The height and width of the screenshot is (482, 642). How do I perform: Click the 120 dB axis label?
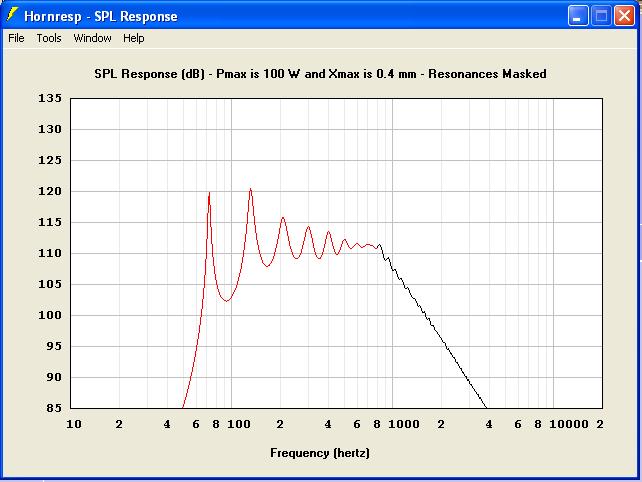pyautogui.click(x=50, y=191)
